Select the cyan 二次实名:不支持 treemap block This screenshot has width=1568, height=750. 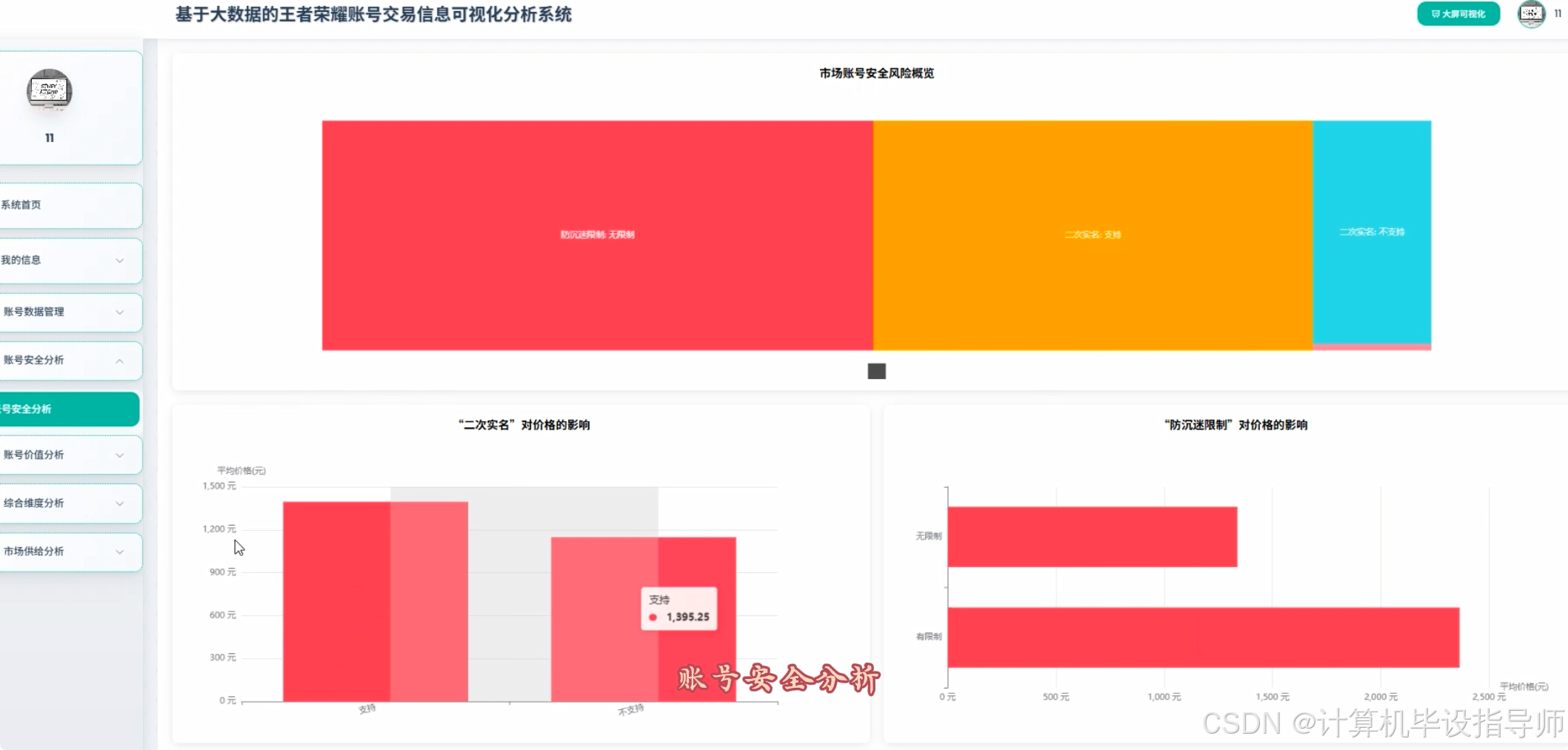tap(1371, 232)
